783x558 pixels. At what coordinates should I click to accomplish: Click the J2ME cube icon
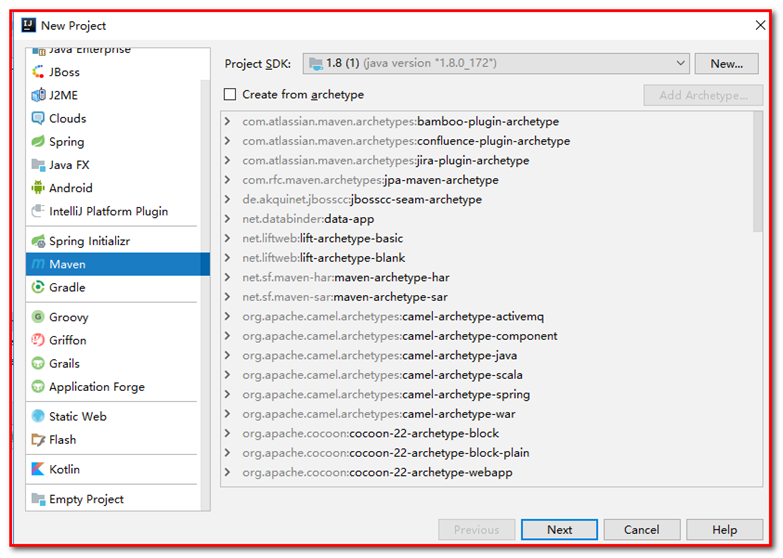coord(38,95)
